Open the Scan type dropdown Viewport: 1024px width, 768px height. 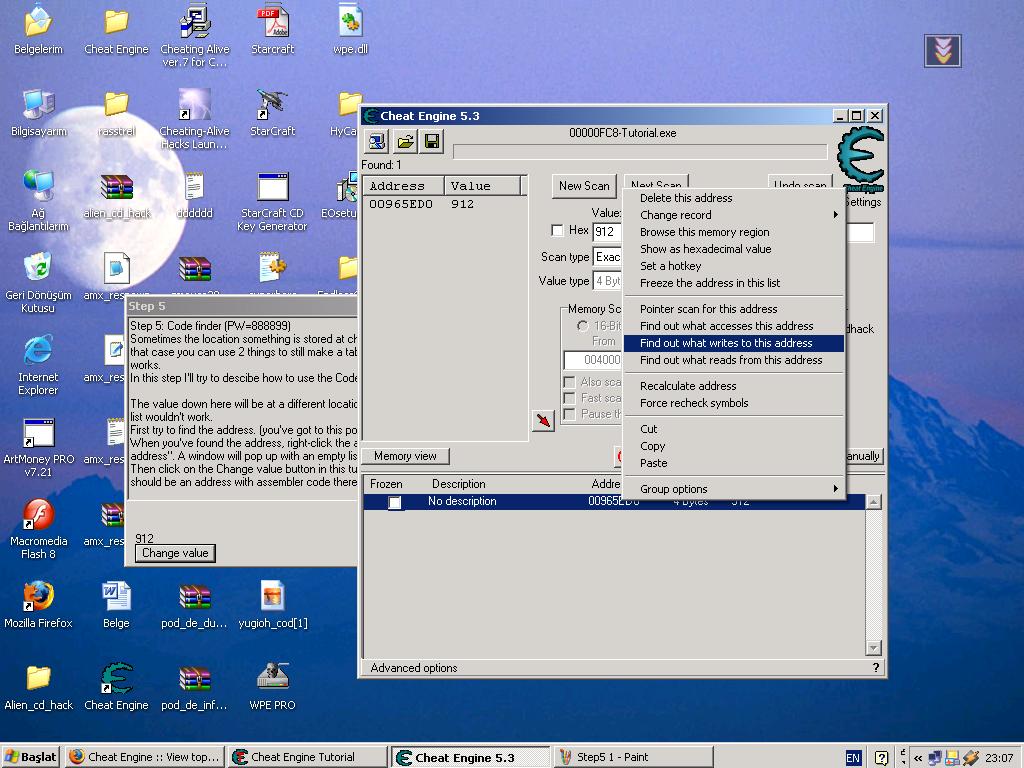[x=607, y=257]
